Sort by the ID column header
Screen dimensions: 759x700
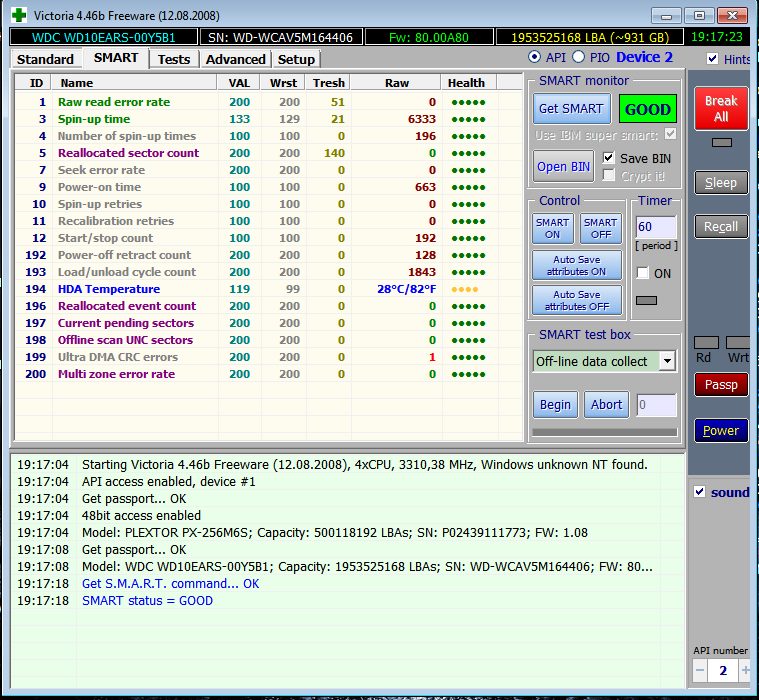pos(33,83)
